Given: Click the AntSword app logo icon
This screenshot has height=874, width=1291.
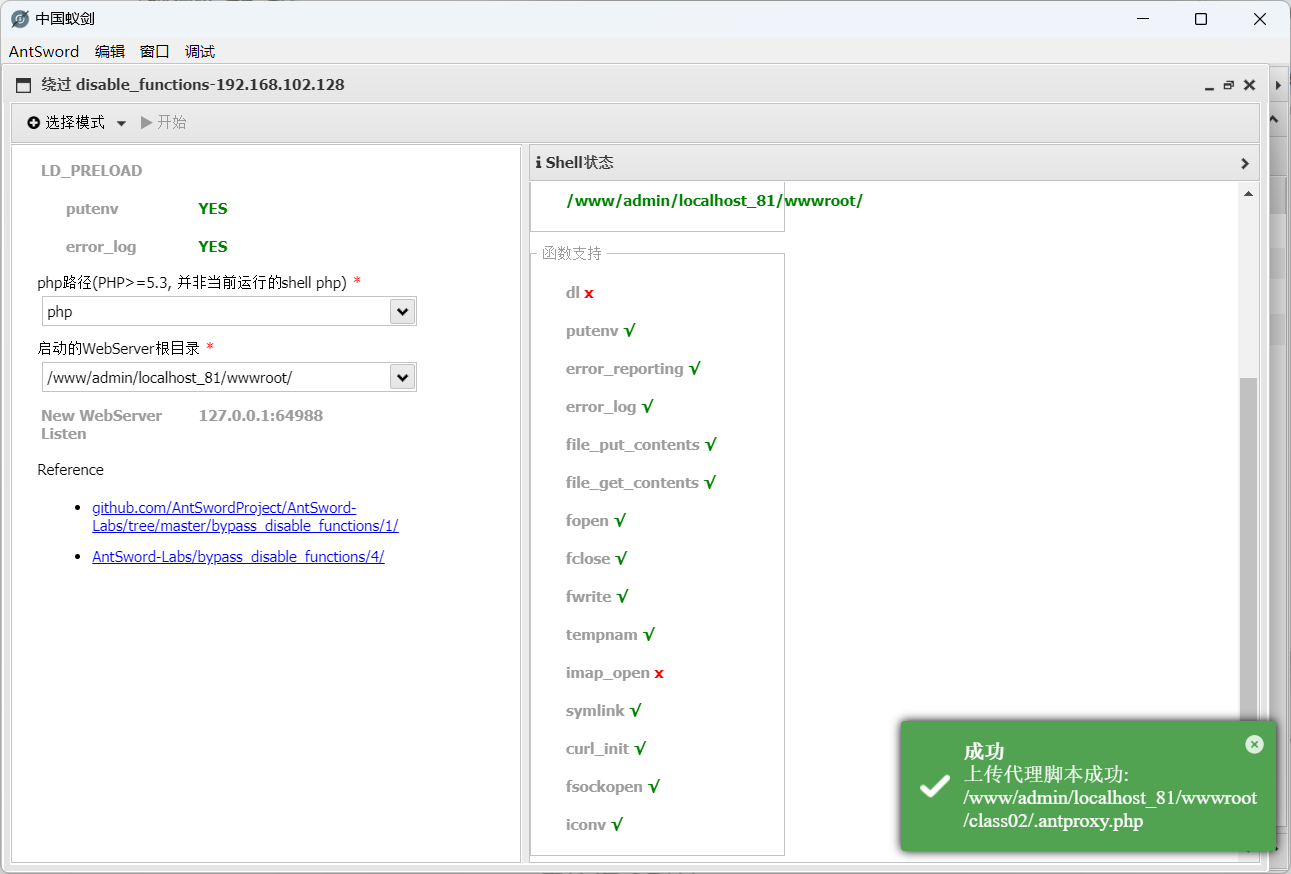Looking at the screenshot, I should (x=19, y=19).
